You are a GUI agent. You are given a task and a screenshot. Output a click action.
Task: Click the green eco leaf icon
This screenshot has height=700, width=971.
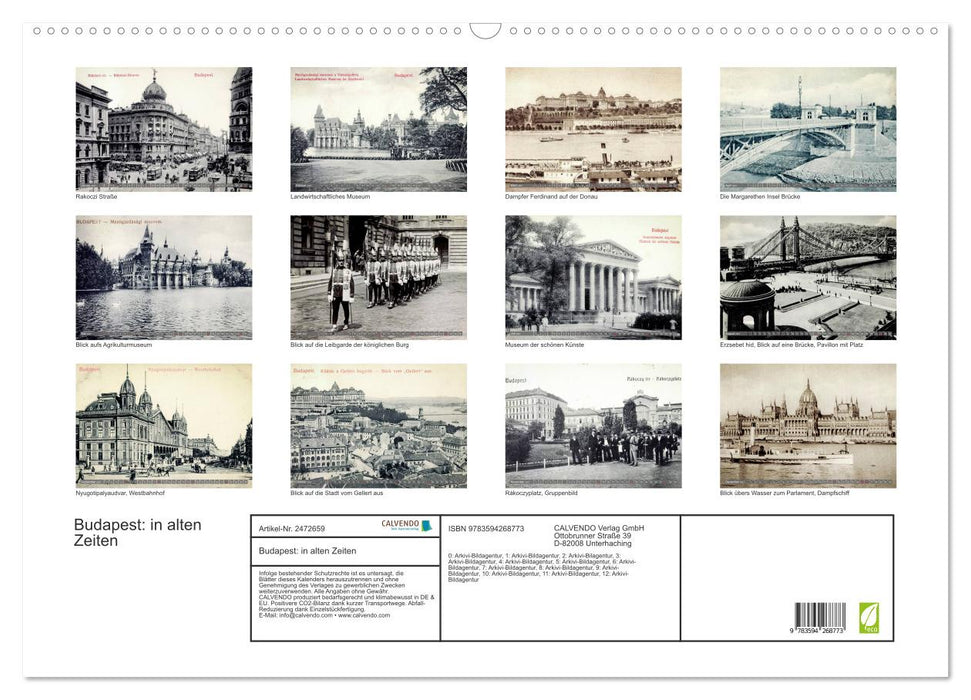tap(868, 618)
